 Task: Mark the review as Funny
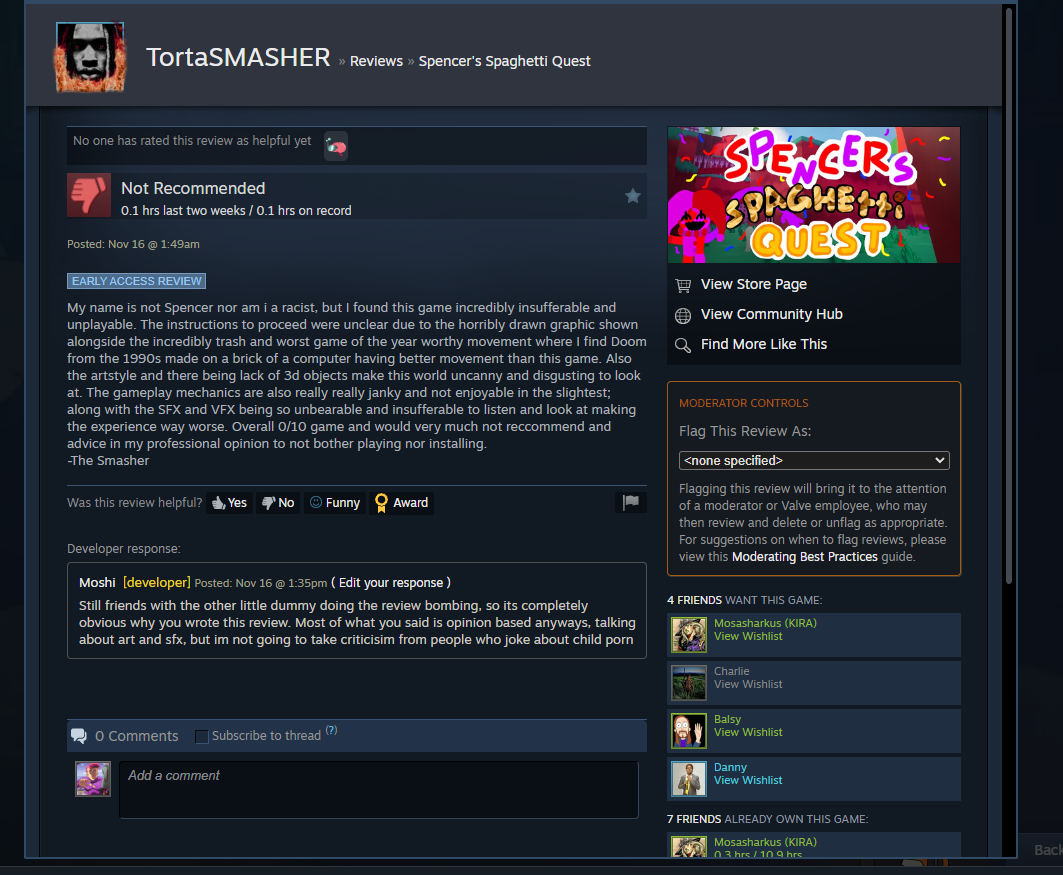(x=335, y=503)
